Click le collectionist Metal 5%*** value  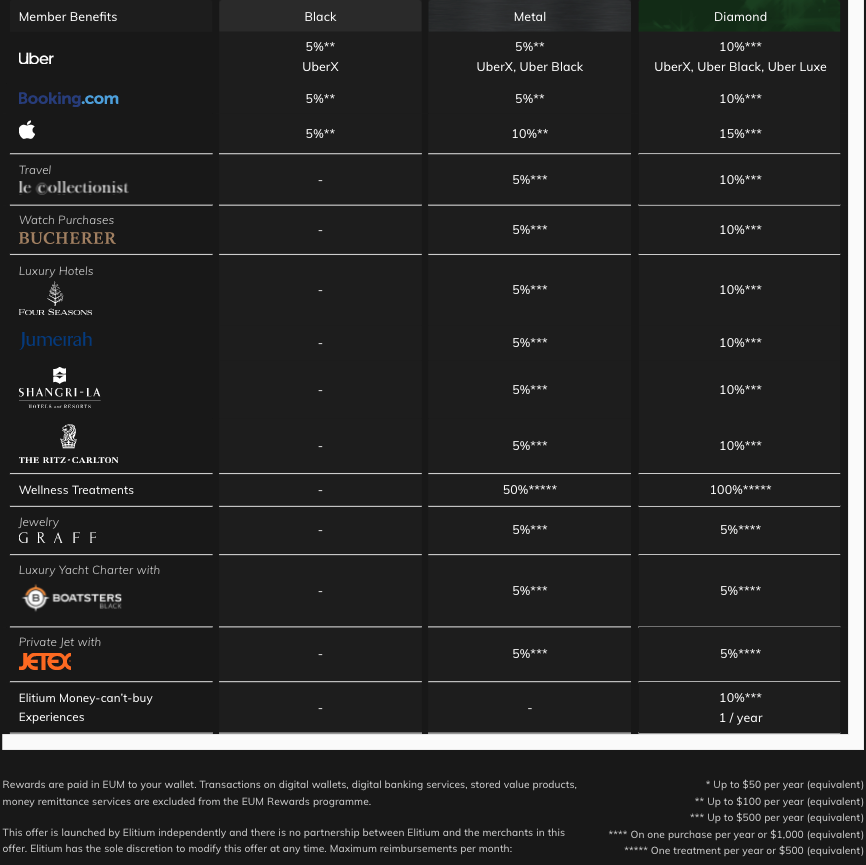tap(530, 180)
